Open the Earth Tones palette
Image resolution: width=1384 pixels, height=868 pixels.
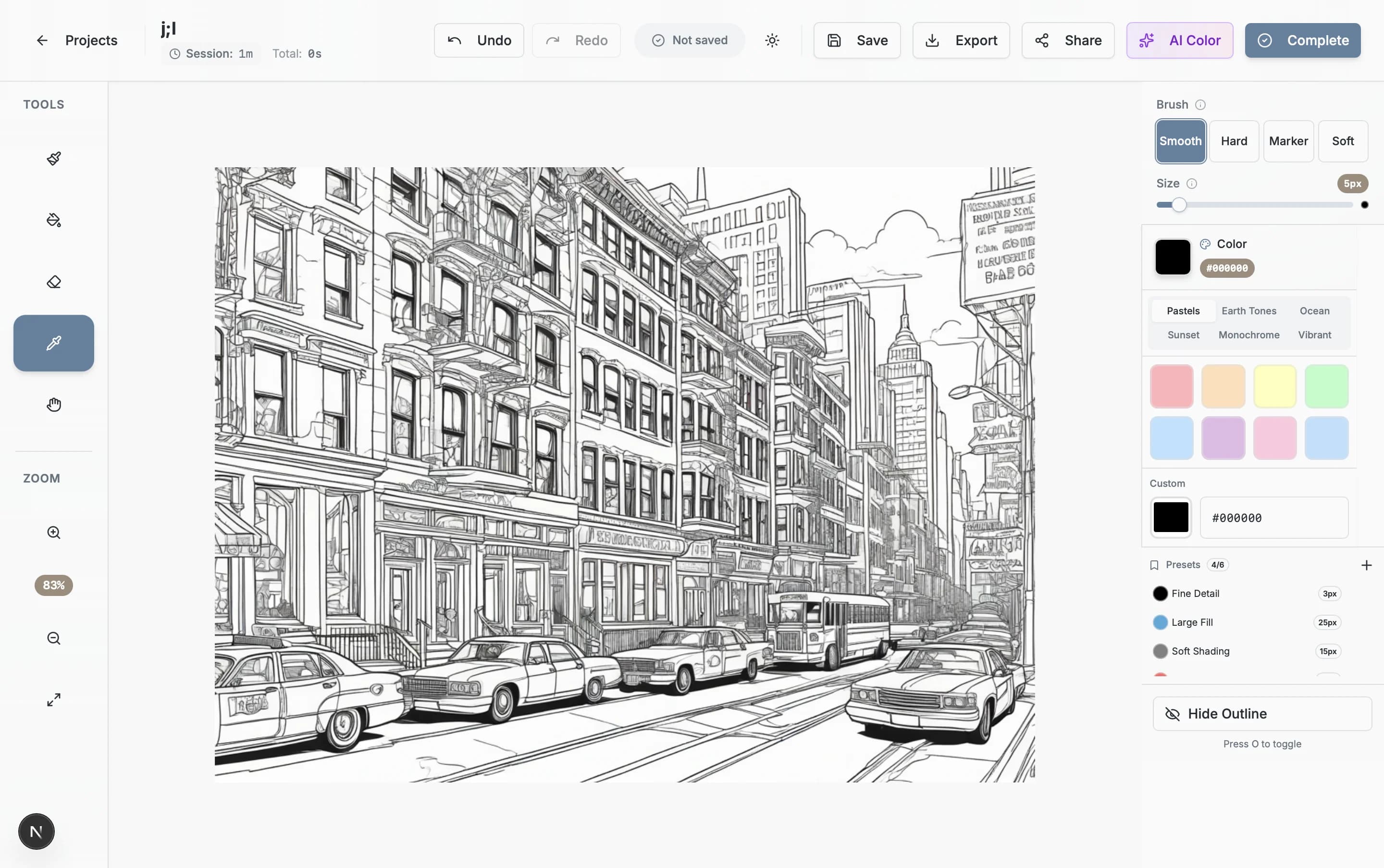tap(1249, 310)
